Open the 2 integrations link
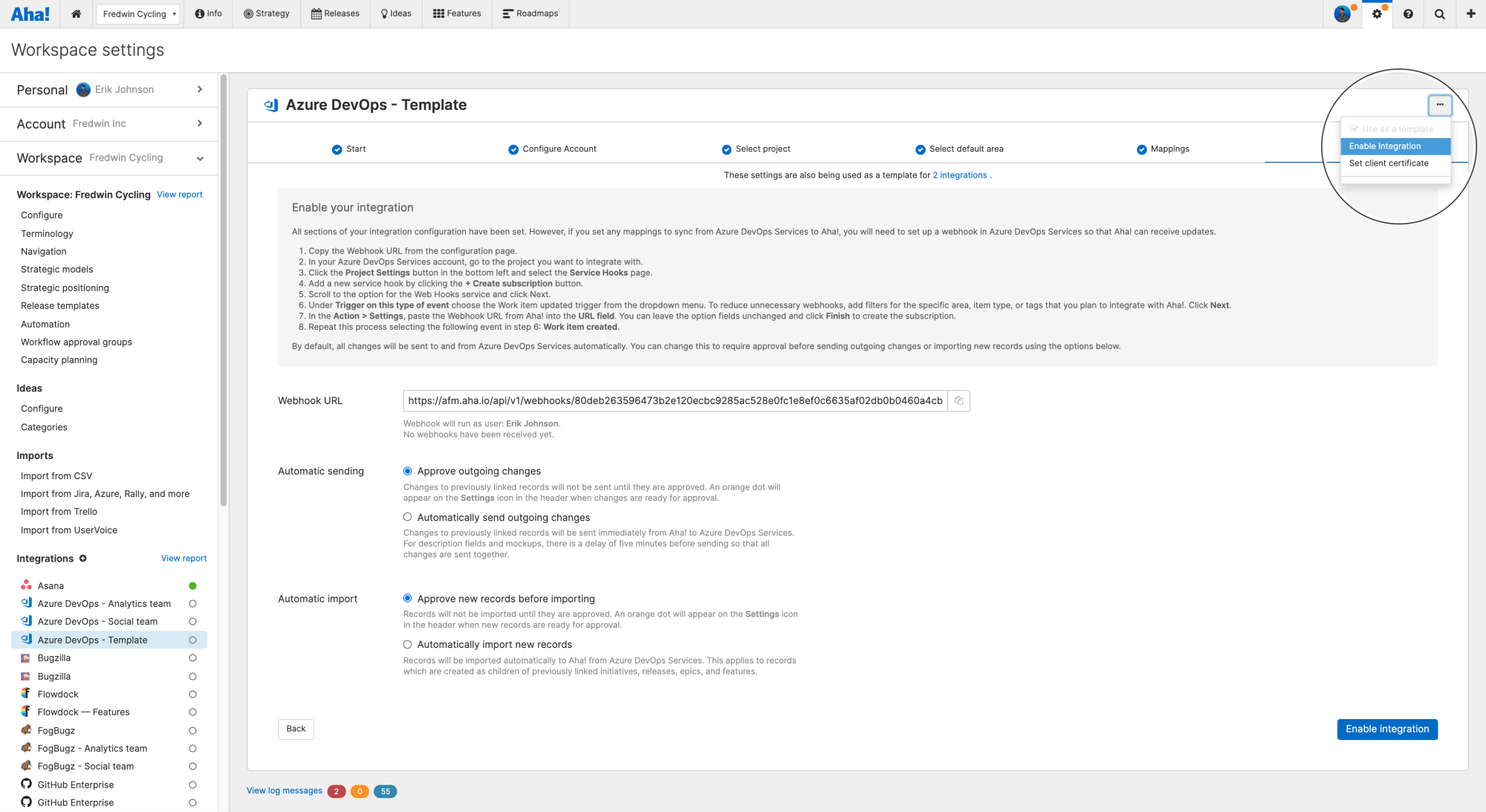The width and height of the screenshot is (1486, 812). tap(959, 175)
